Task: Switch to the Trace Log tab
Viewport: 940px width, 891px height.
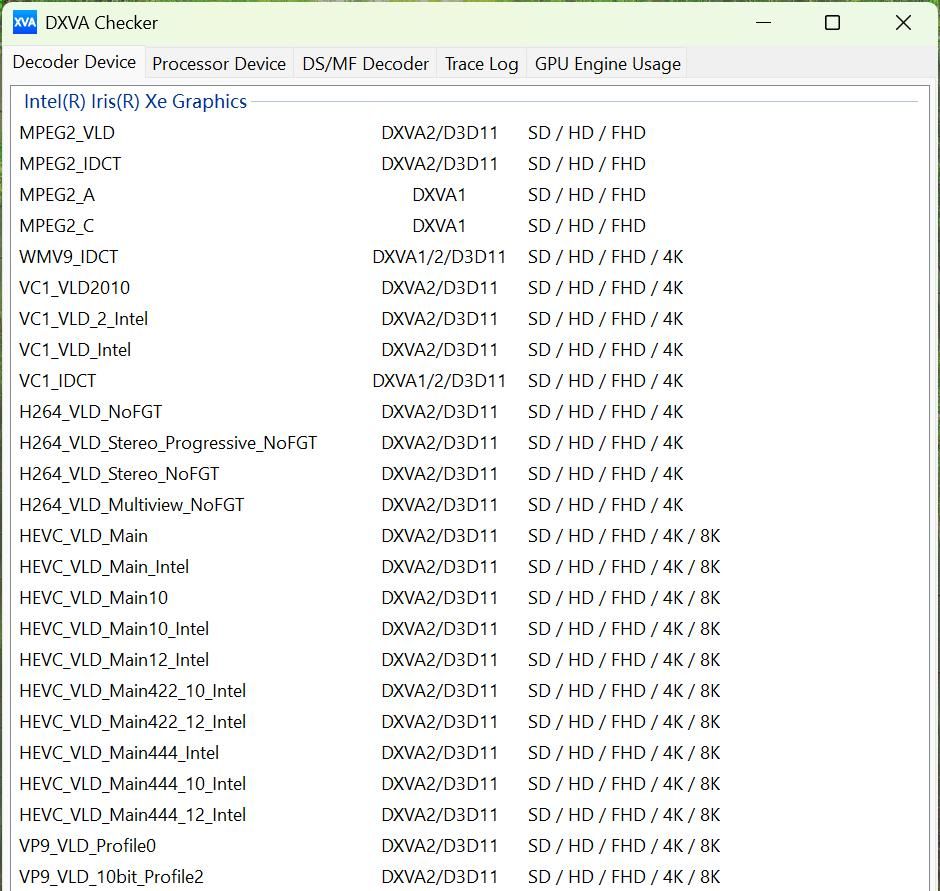Action: tap(481, 64)
